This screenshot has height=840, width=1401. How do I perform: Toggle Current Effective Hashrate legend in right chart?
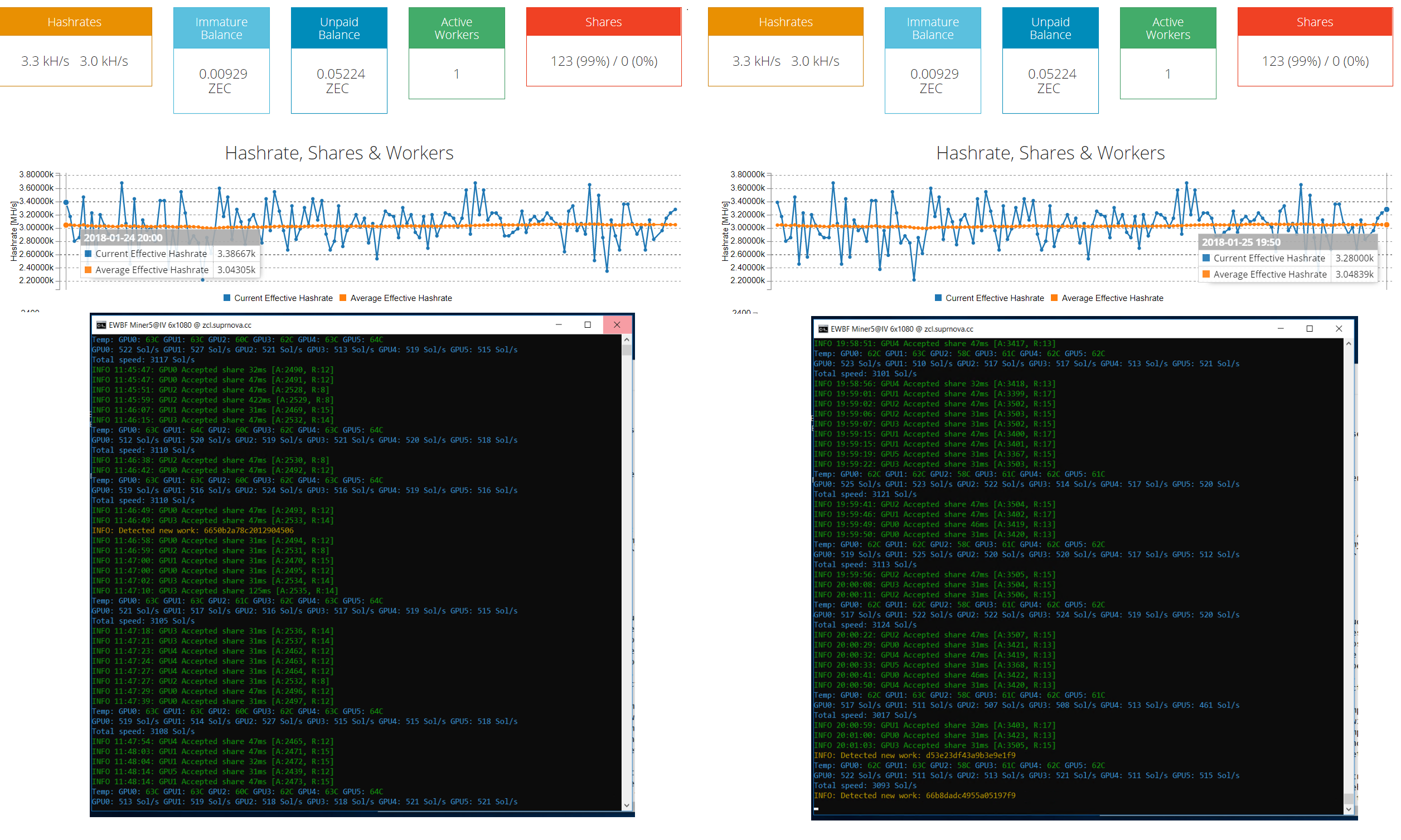[989, 298]
